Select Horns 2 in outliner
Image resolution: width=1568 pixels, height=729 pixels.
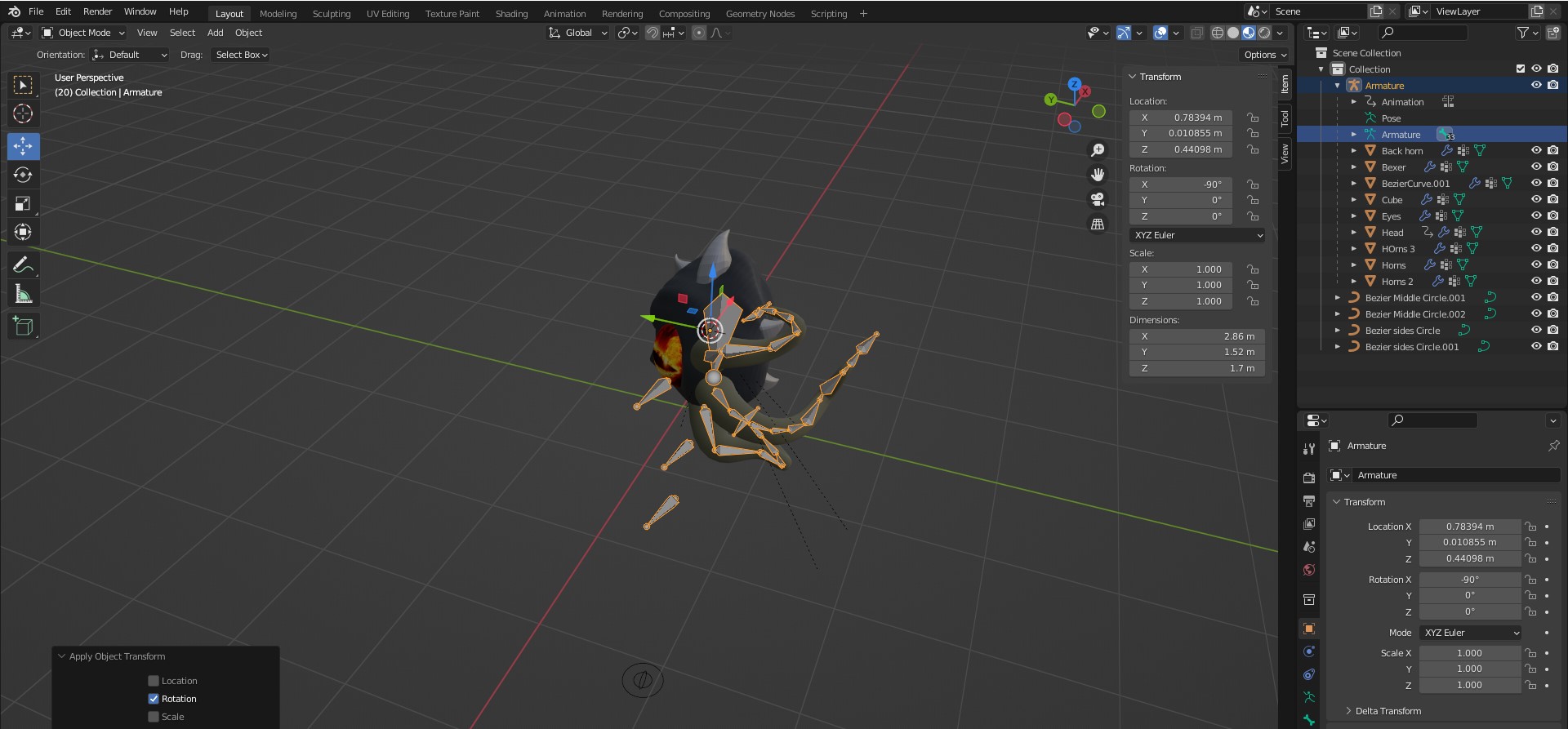1396,282
